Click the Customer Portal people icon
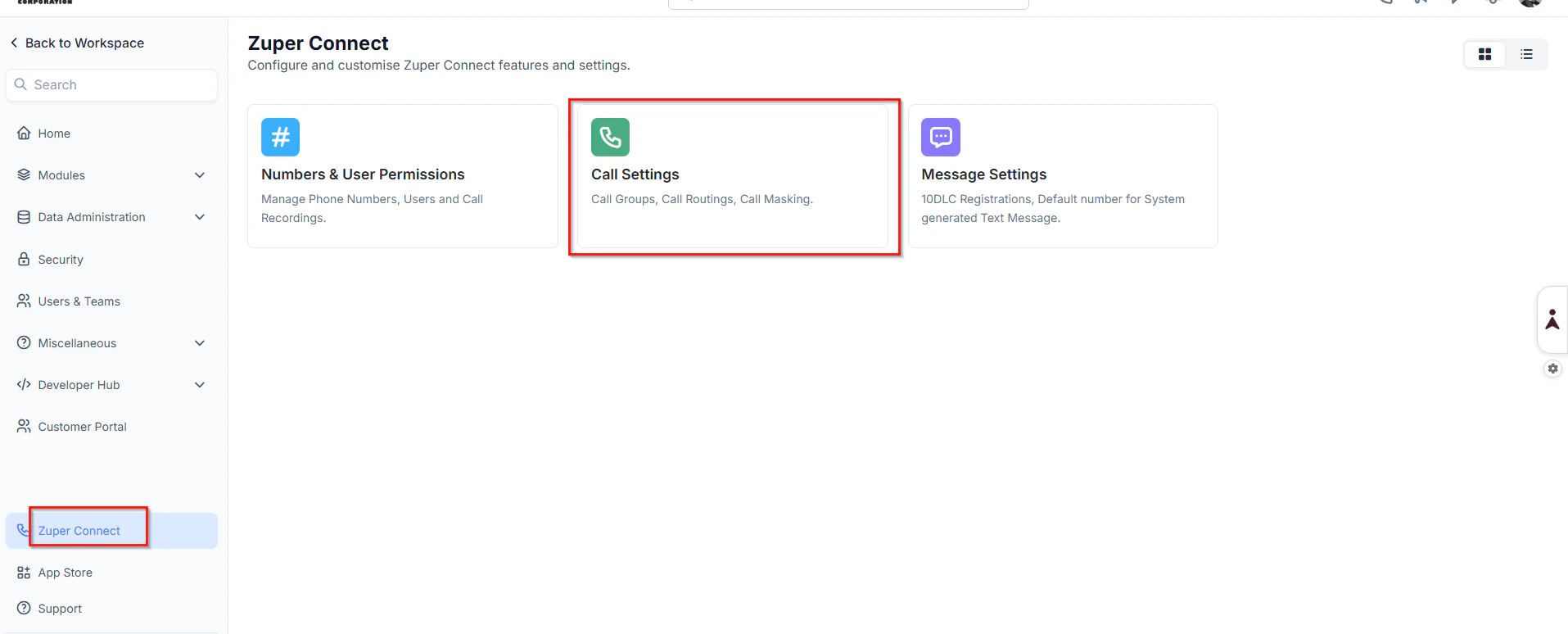1568x634 pixels. 24,426
